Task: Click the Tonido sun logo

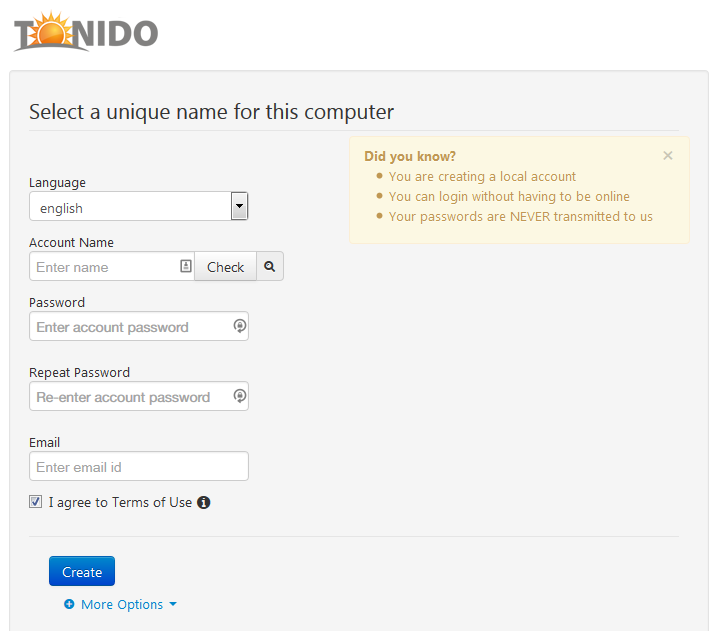Action: click(86, 31)
